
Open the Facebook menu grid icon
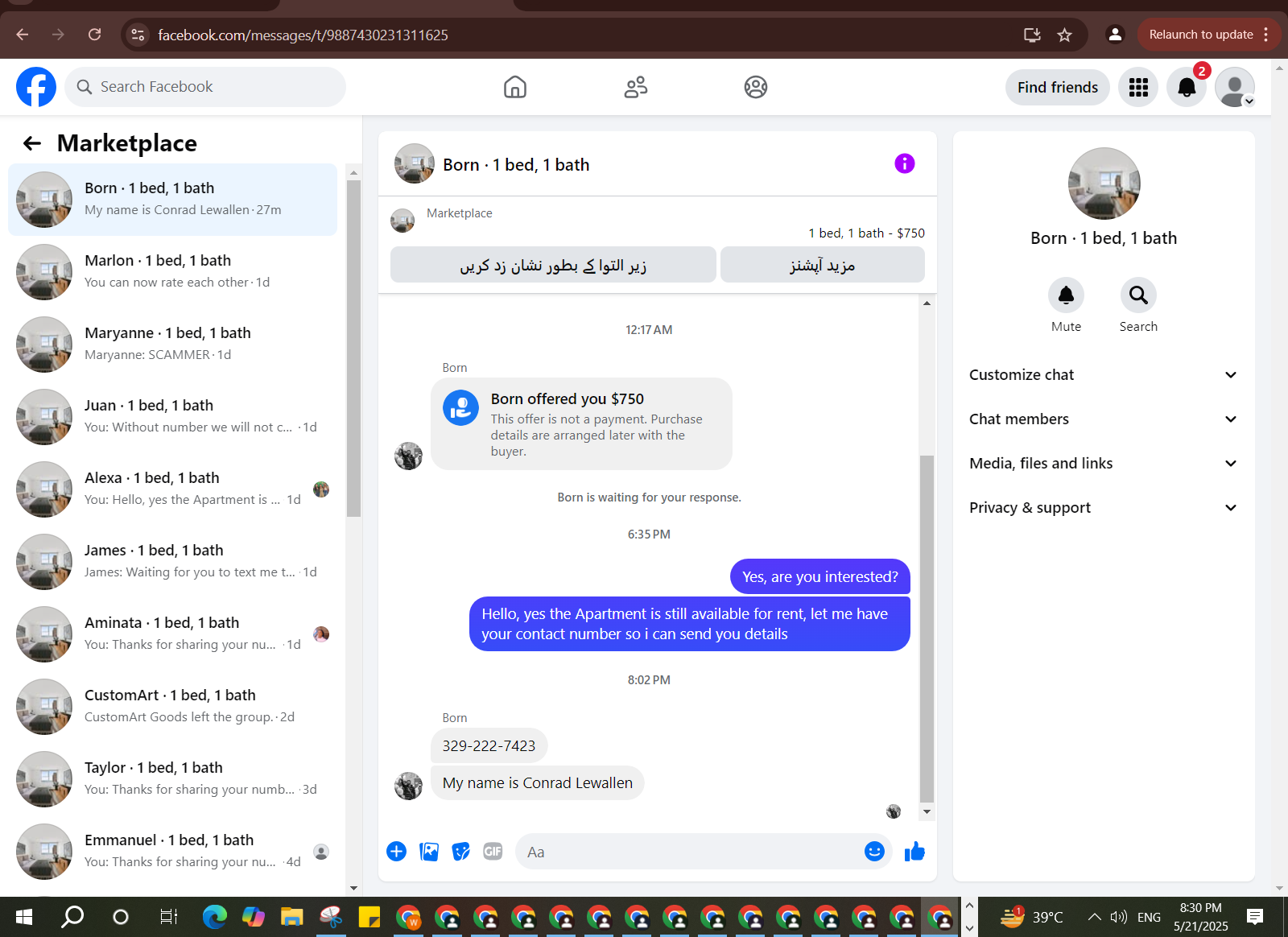coord(1138,87)
